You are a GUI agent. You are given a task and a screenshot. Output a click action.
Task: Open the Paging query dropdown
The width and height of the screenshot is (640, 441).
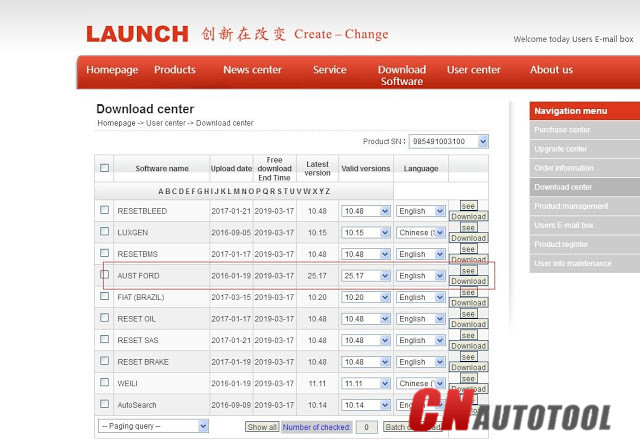[153, 426]
